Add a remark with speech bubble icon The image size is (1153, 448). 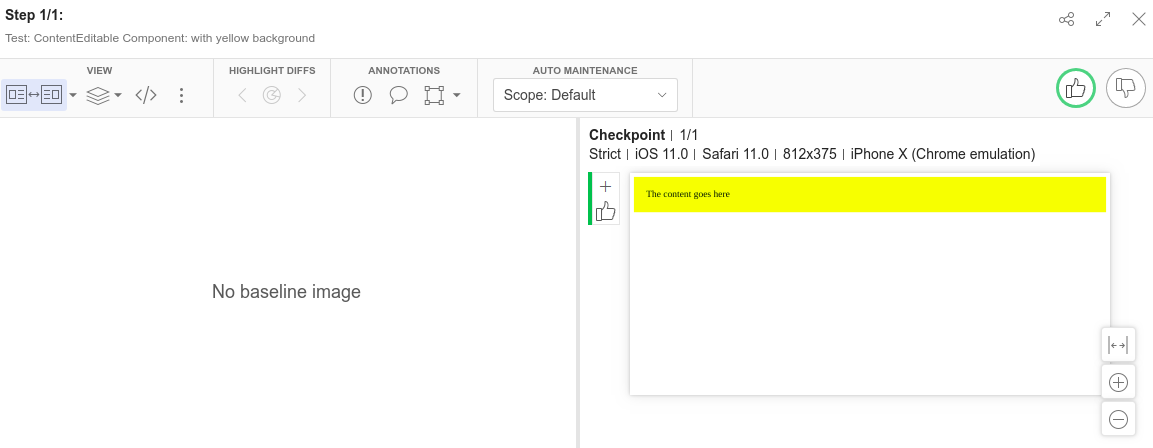pyautogui.click(x=398, y=95)
